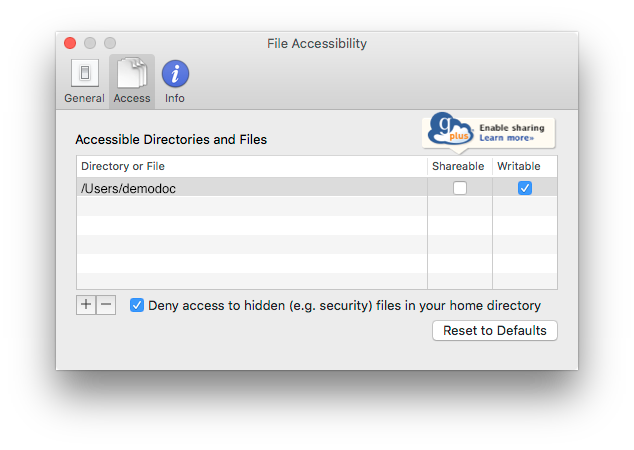Add a directory with plus button
The height and width of the screenshot is (450, 634).
pos(86,305)
